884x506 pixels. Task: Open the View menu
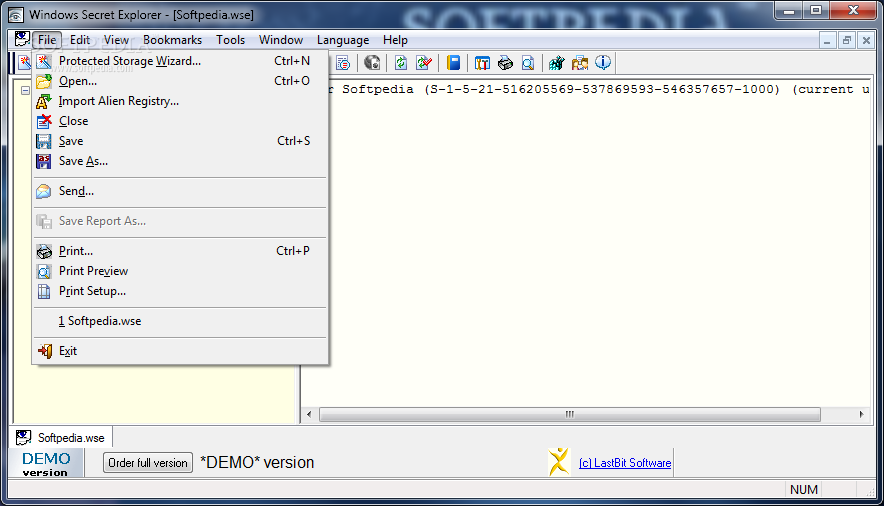(x=116, y=40)
